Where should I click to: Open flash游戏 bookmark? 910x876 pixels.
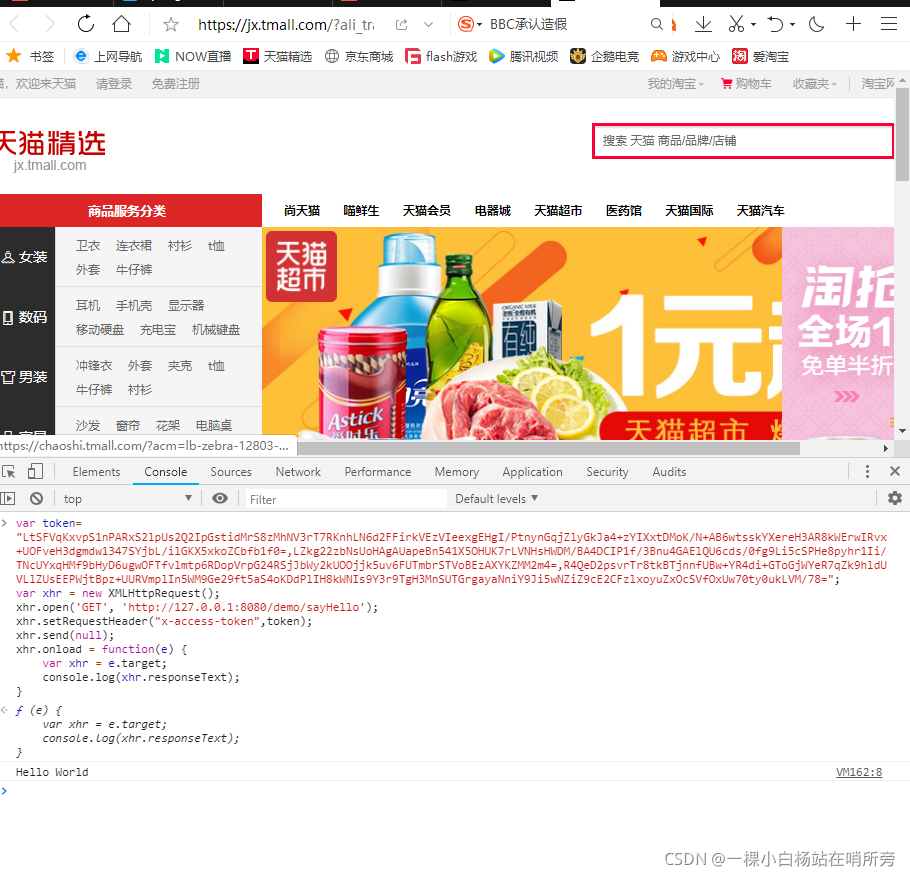click(x=441, y=56)
